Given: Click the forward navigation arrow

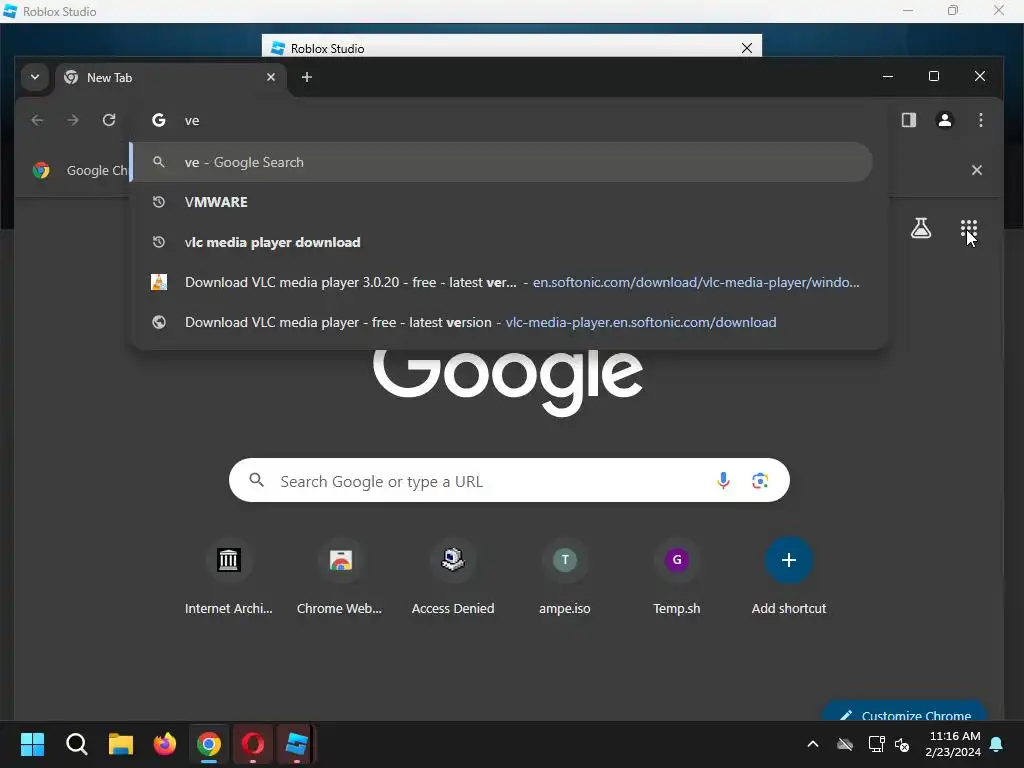Looking at the screenshot, I should click(x=73, y=120).
